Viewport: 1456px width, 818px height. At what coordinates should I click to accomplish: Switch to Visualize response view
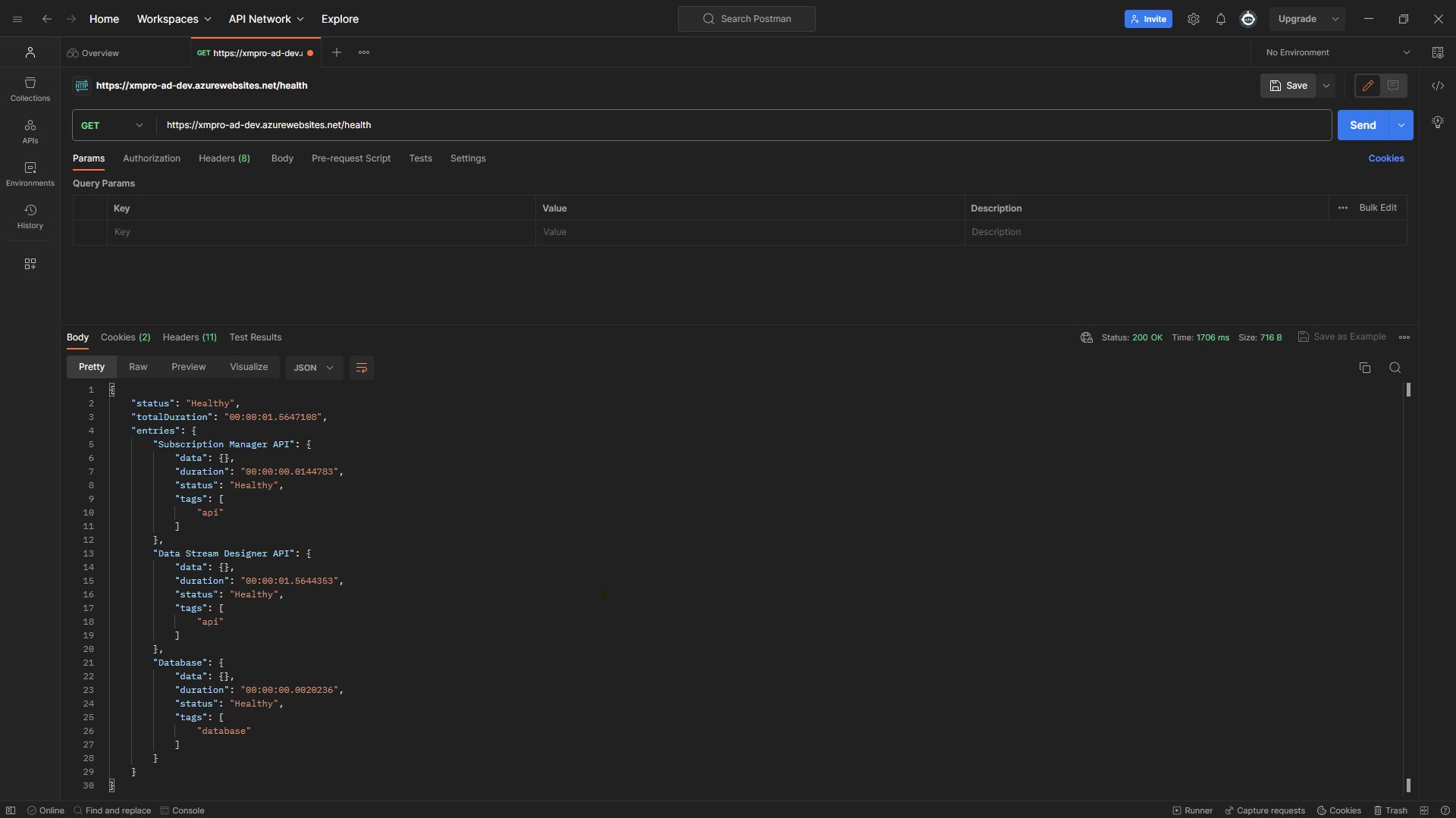(249, 367)
